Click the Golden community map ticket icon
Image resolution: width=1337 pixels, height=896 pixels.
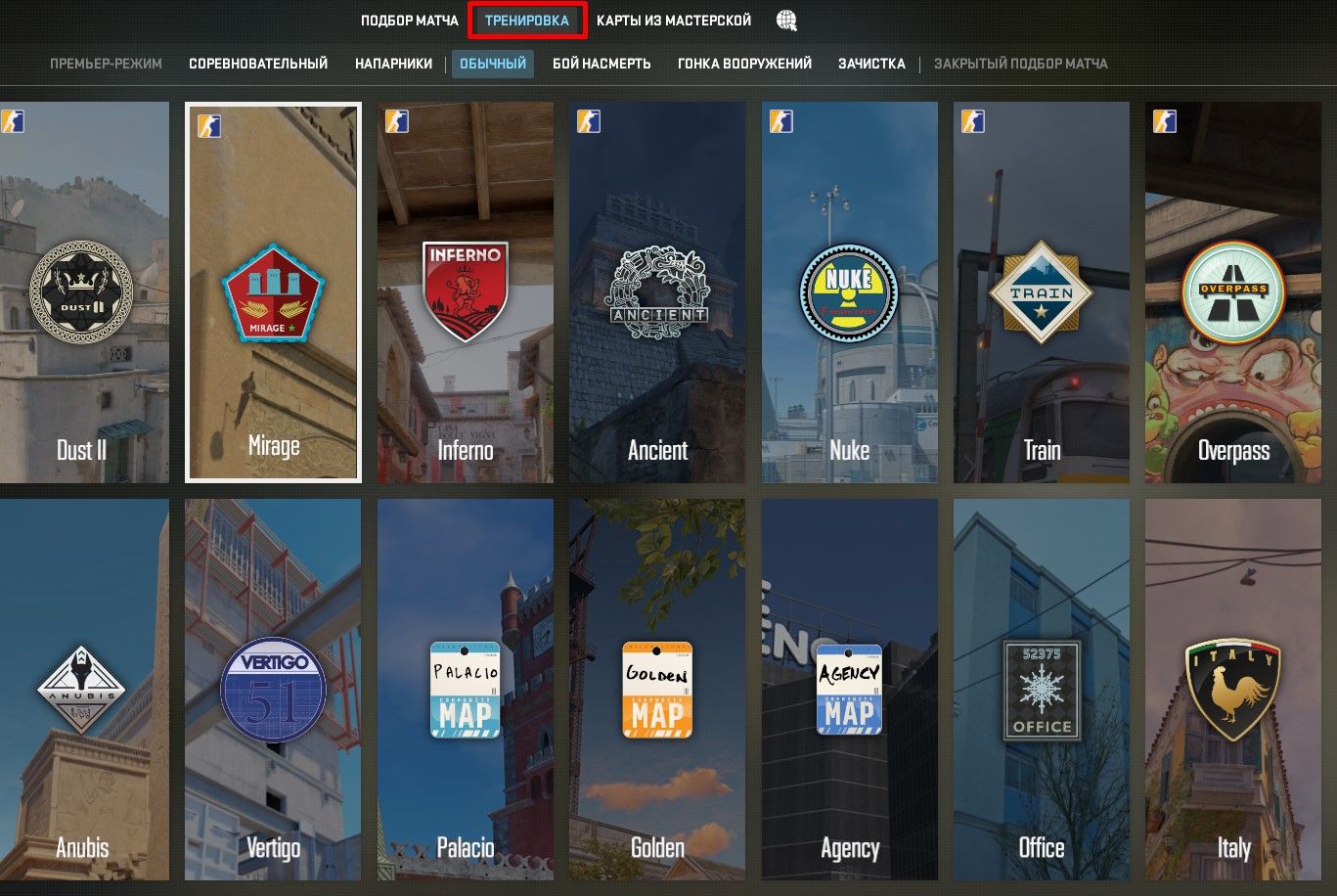click(x=656, y=691)
